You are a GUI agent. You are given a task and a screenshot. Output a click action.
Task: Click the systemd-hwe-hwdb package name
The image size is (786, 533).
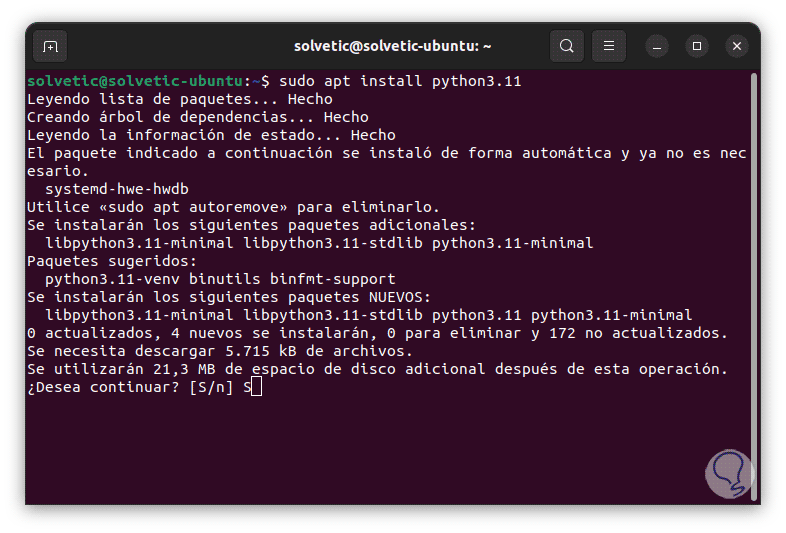pos(117,189)
